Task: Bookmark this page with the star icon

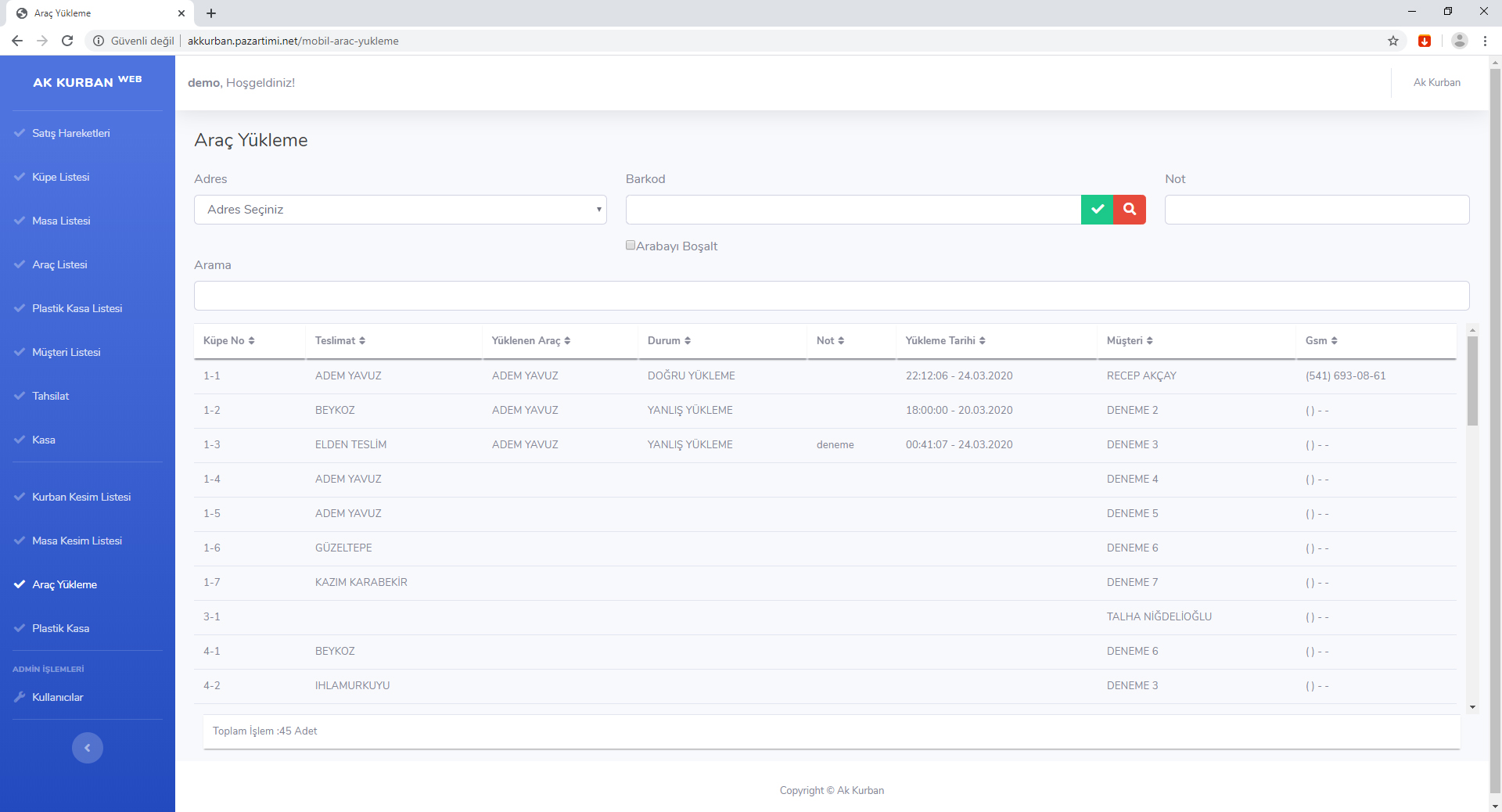Action: coord(1393,41)
